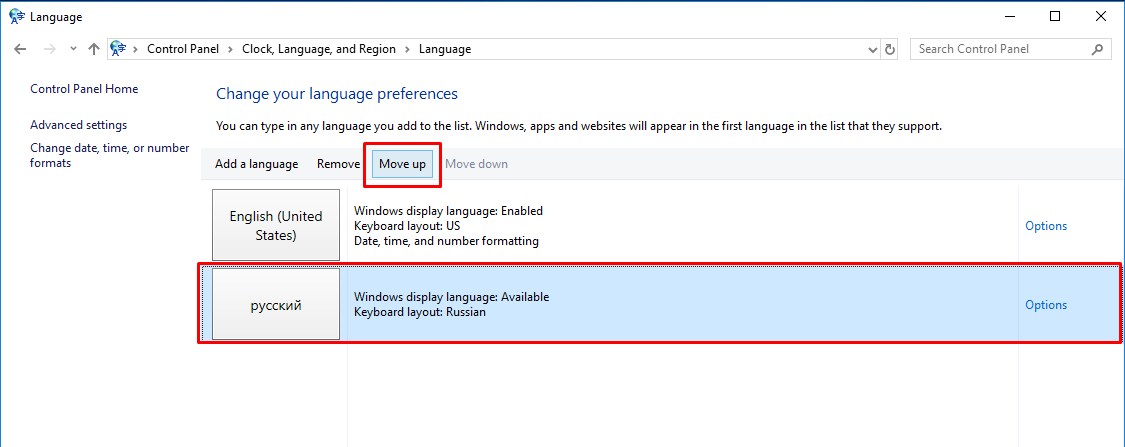Expand the address bar history dropdown
1125x447 pixels.
[871, 49]
